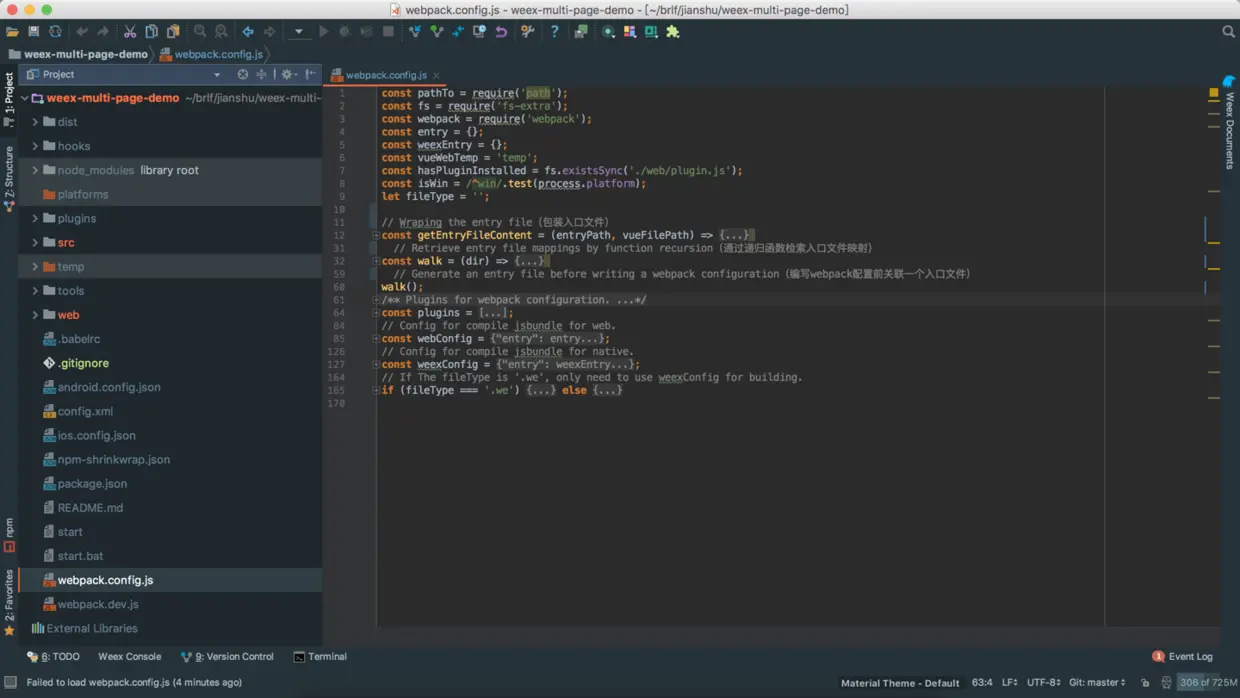Click the Help question mark icon
The width and height of the screenshot is (1240, 698).
click(554, 32)
